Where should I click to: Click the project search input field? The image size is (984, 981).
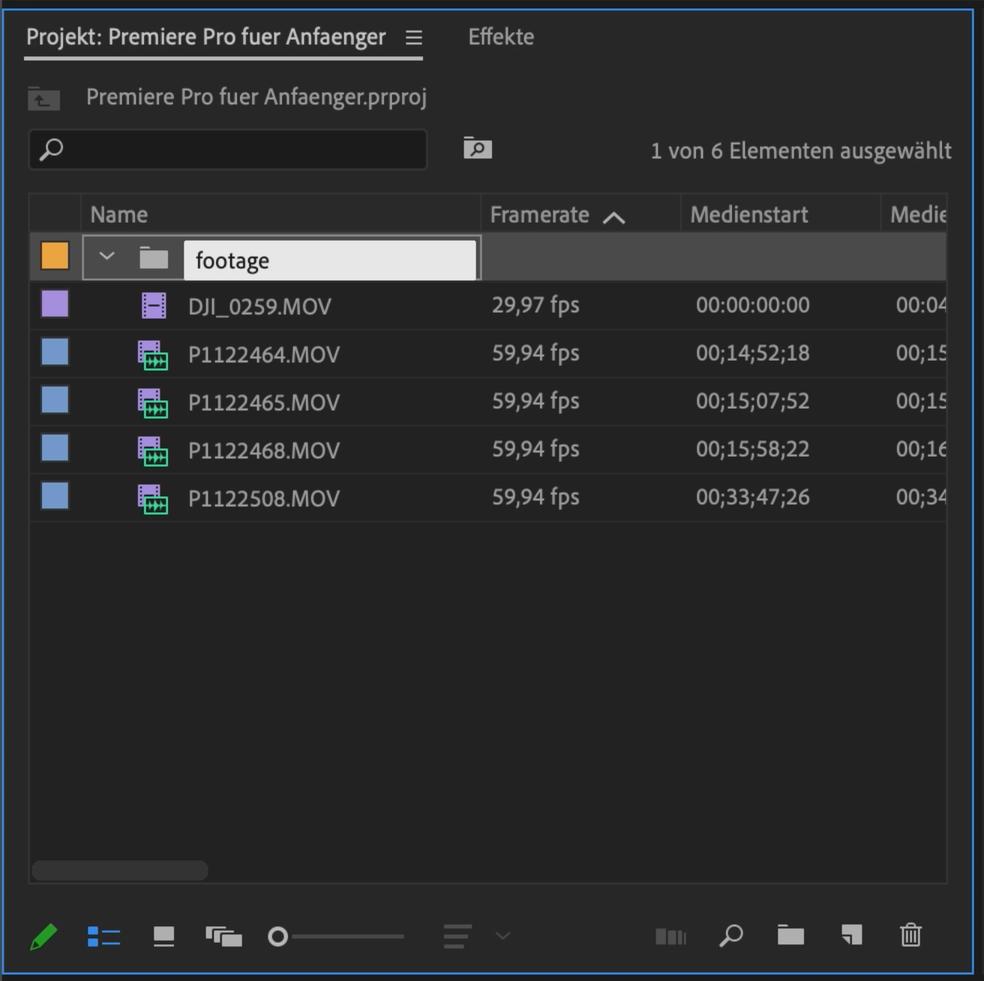click(x=240, y=150)
